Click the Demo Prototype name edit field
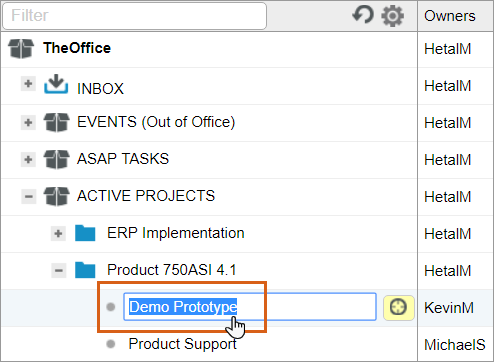Viewport: 494px width, 362px height. click(250, 307)
